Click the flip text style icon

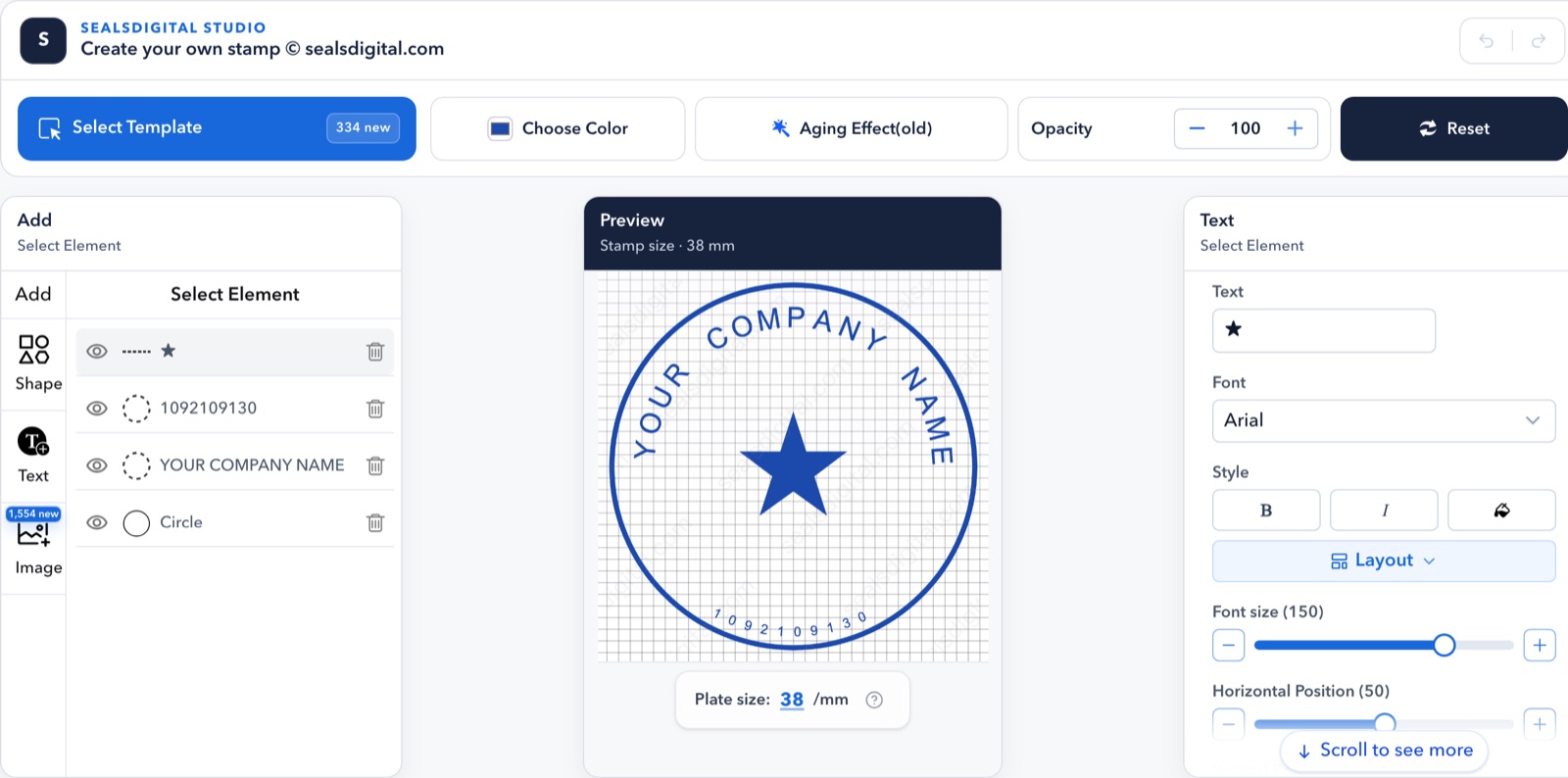1501,511
